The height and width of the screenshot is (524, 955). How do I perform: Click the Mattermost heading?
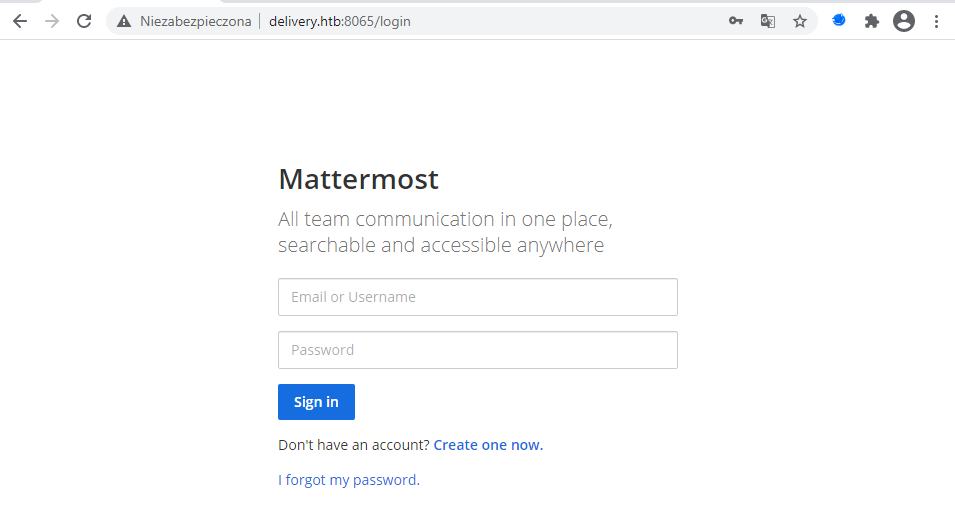358,179
